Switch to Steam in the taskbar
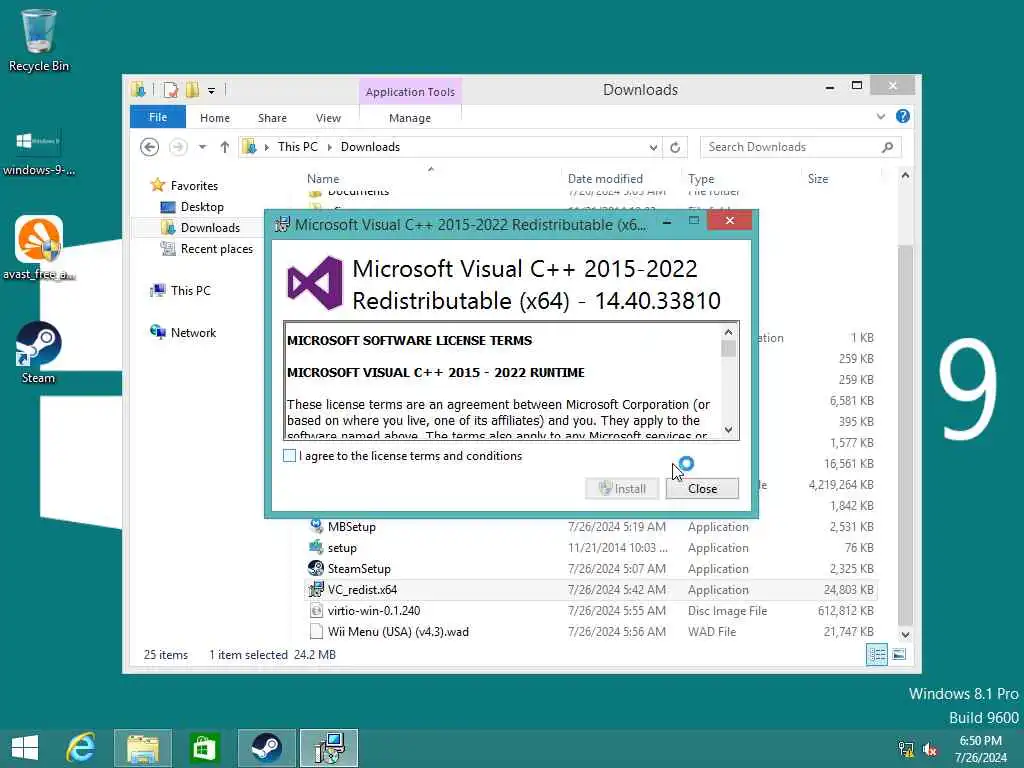The image size is (1024, 768). click(266, 748)
